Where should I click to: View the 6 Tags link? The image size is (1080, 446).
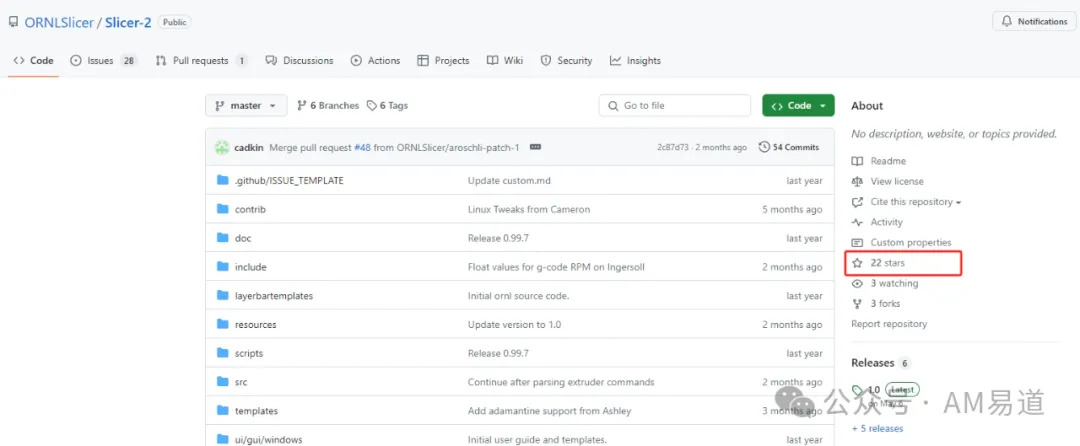coord(387,105)
